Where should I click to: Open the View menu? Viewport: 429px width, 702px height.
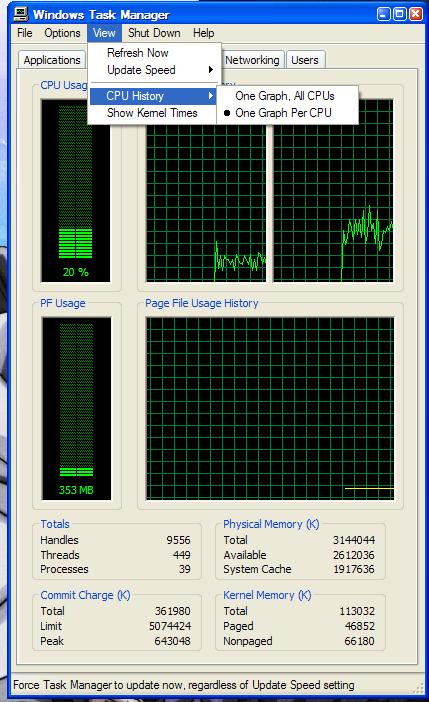[x=104, y=33]
